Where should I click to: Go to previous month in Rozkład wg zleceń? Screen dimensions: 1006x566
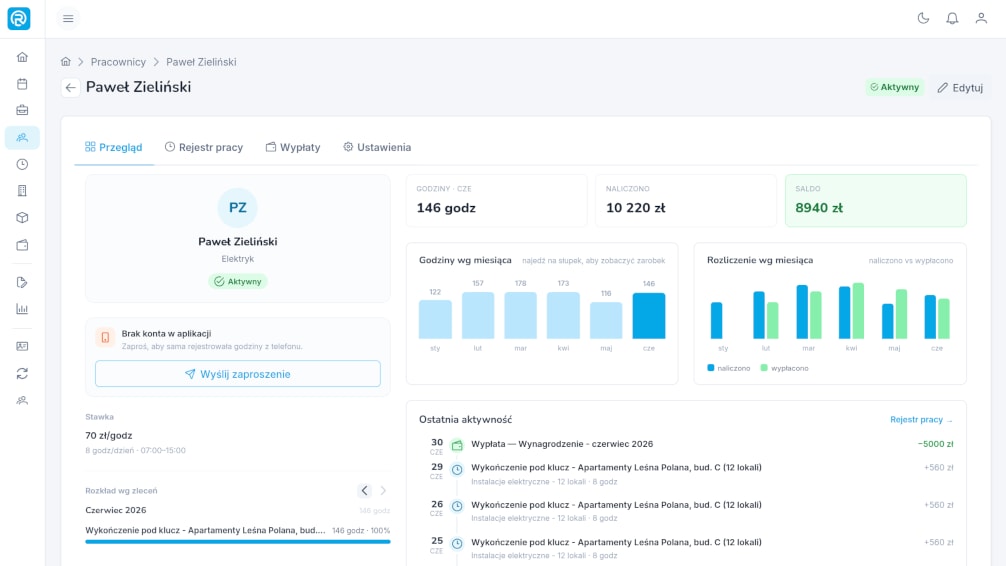[364, 491]
